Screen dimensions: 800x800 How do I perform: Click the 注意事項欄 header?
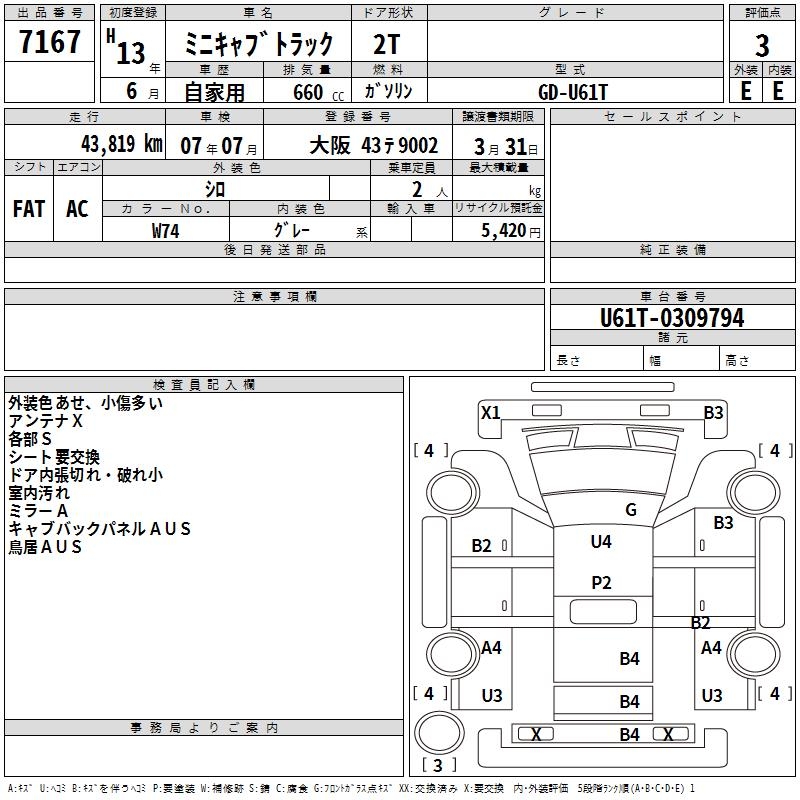click(274, 296)
